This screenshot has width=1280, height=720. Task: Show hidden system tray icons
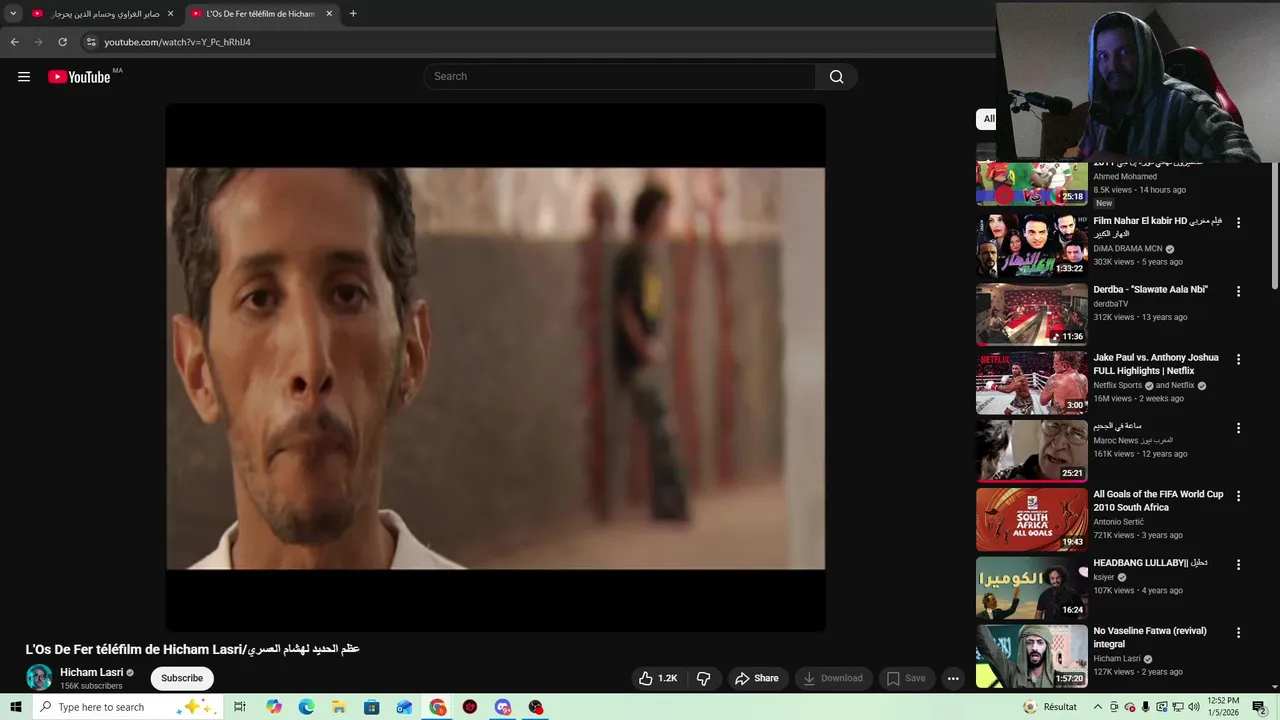(x=1098, y=707)
